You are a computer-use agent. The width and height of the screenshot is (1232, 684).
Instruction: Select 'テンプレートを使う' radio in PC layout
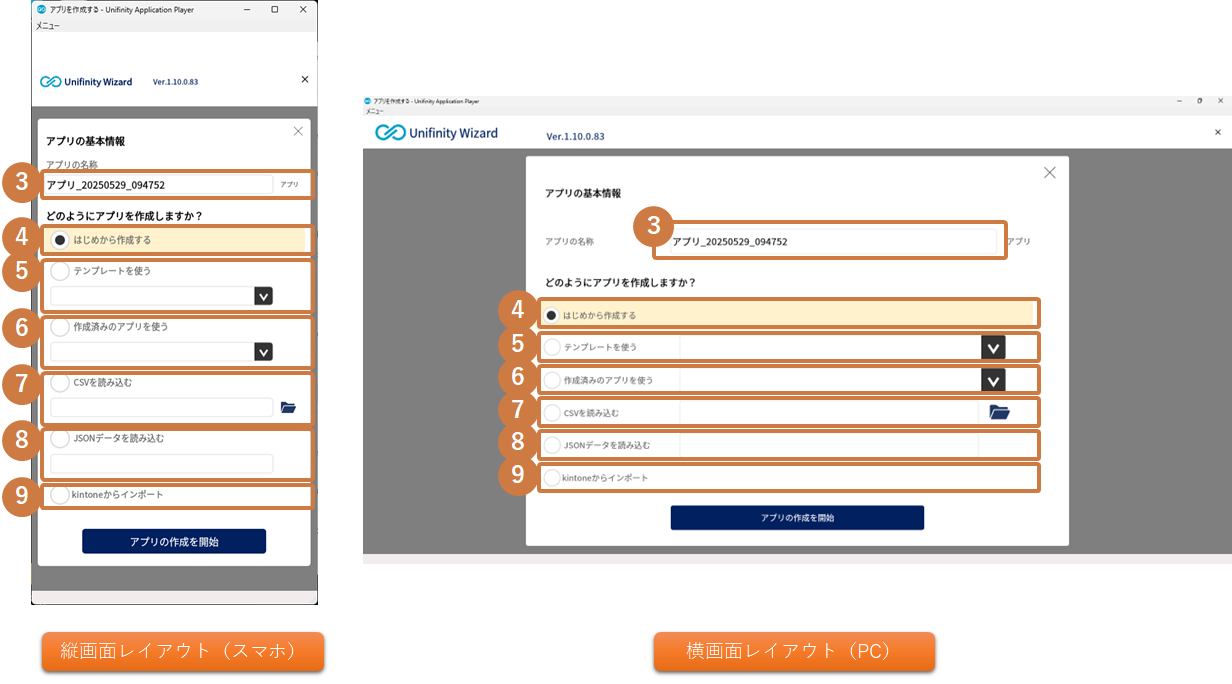coord(552,347)
